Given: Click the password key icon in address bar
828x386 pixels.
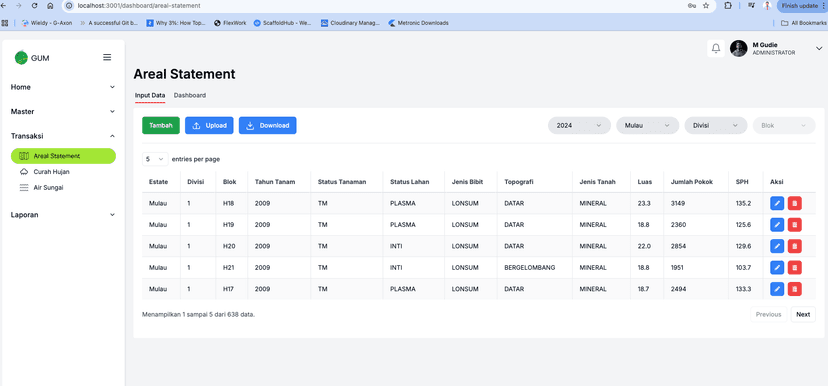Looking at the screenshot, I should click(692, 5).
